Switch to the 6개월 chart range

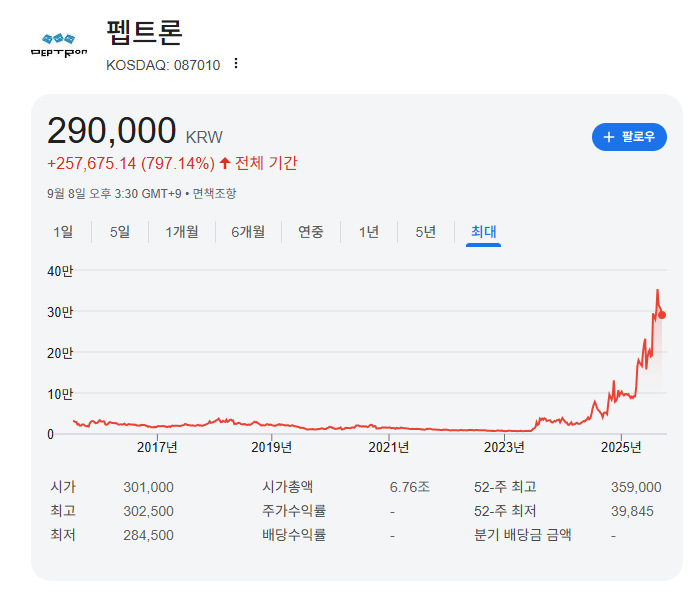[x=248, y=232]
